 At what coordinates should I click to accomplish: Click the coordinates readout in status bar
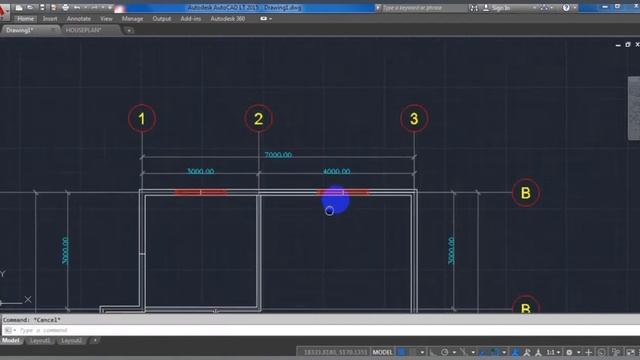(336, 352)
